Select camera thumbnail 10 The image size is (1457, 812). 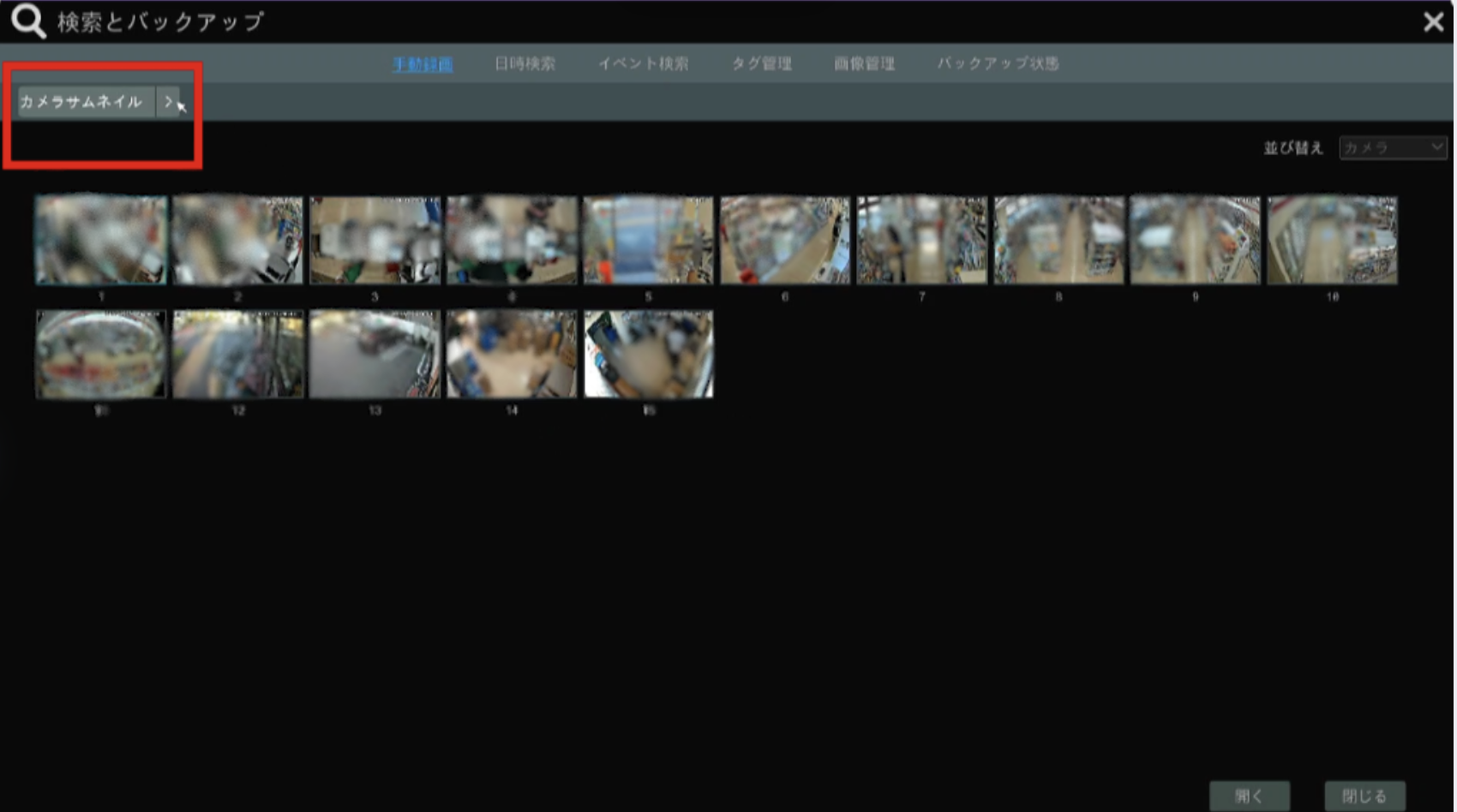pyautogui.click(x=1333, y=240)
